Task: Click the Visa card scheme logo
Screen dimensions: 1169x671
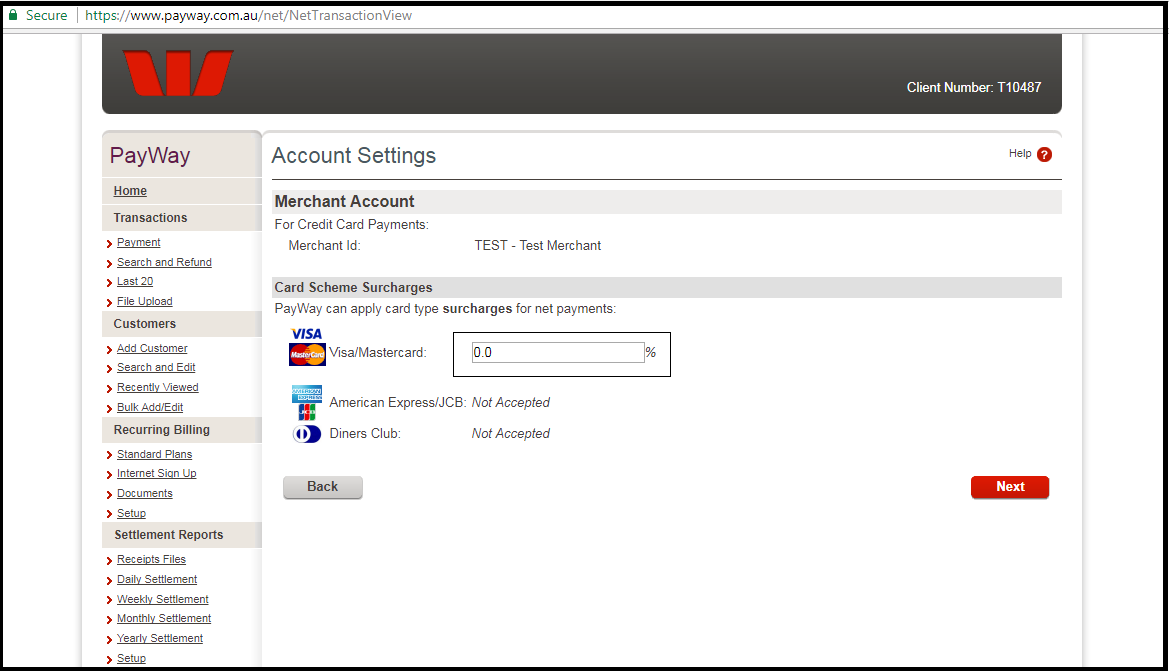Action: click(x=306, y=333)
